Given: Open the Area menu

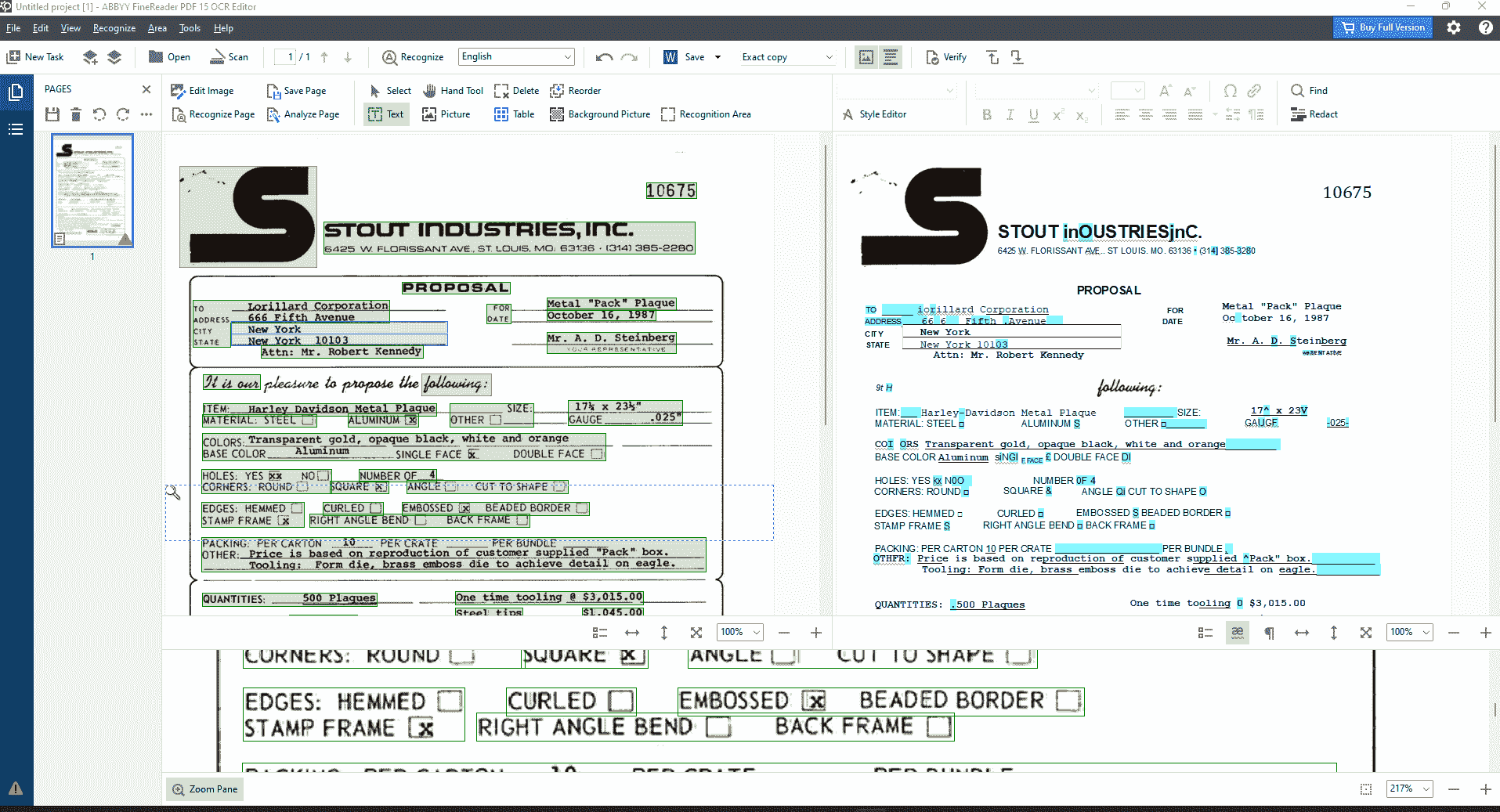Looking at the screenshot, I should point(157,28).
